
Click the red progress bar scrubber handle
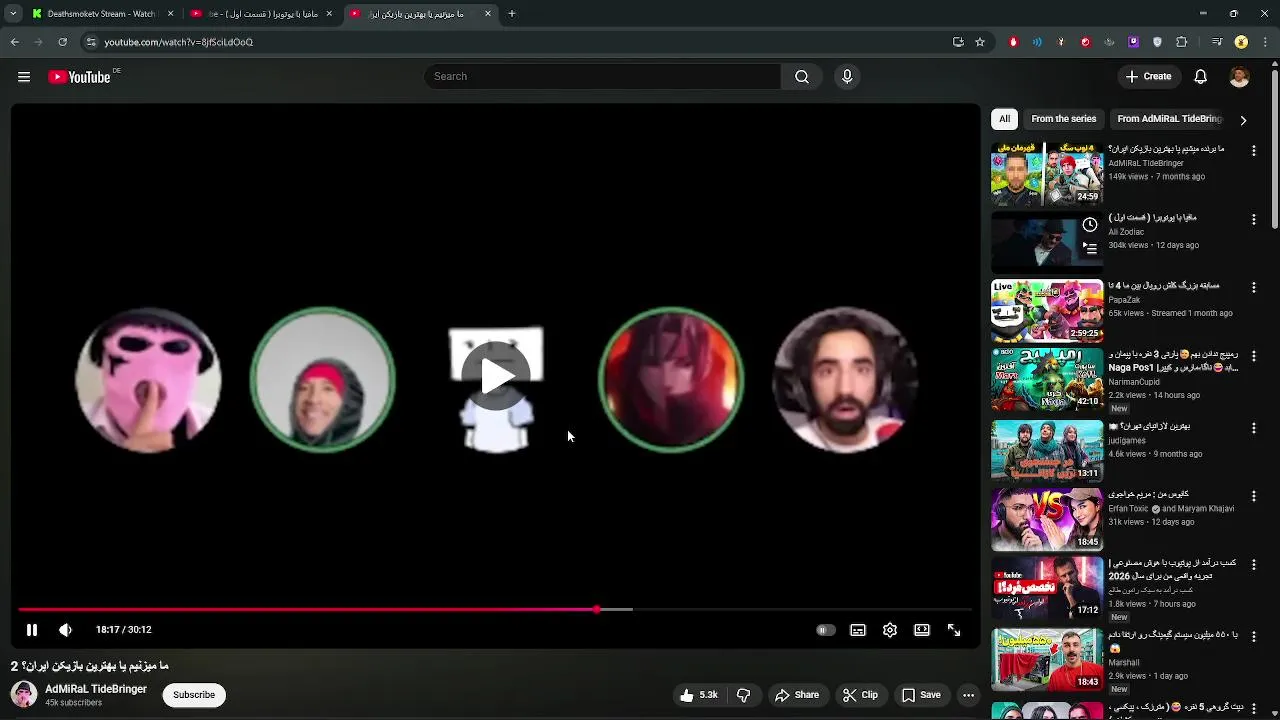[597, 609]
